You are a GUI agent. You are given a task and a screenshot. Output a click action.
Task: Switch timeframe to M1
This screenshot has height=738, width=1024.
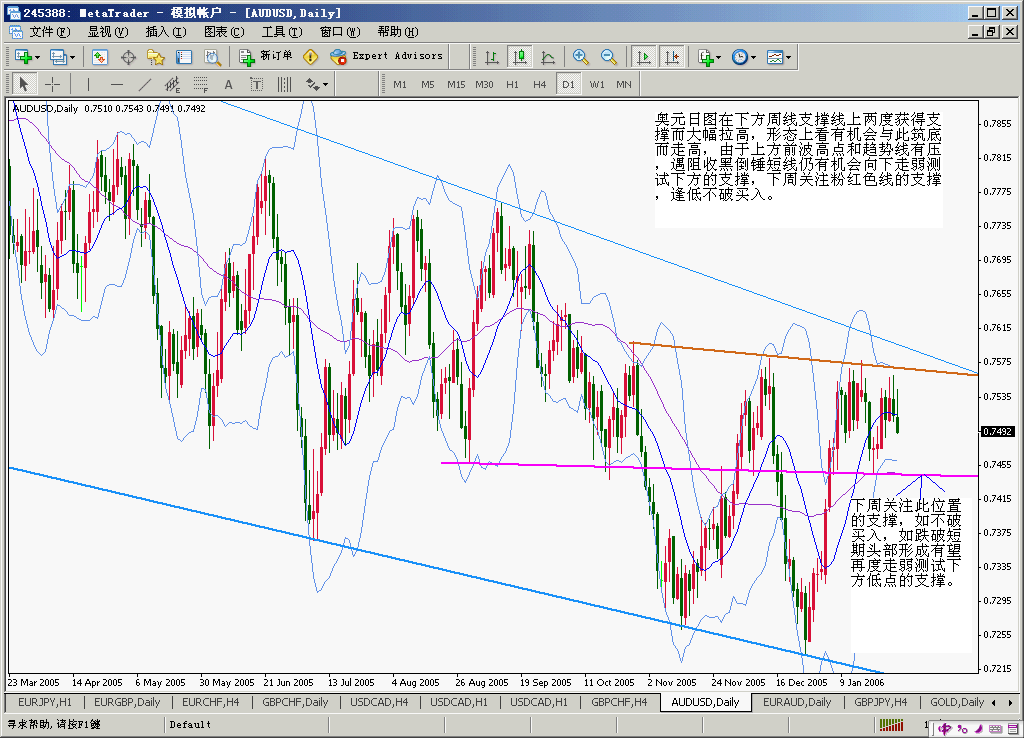400,84
